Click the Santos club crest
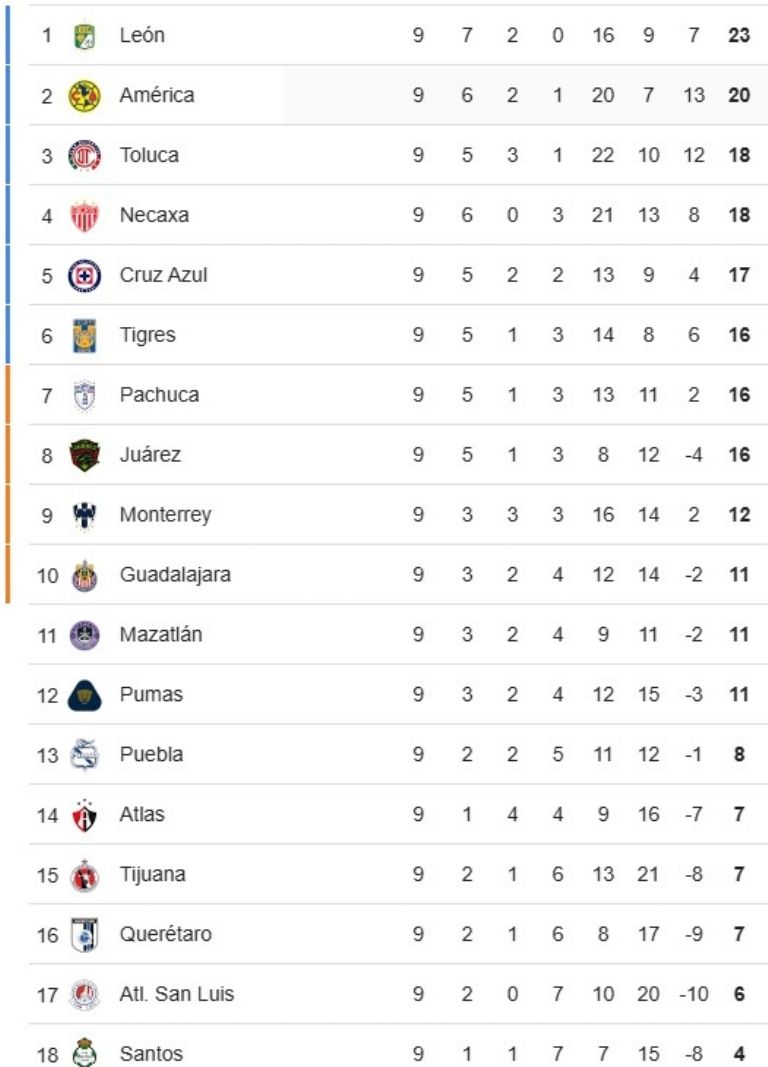Screen dimensions: 768x1067 click(85, 1053)
